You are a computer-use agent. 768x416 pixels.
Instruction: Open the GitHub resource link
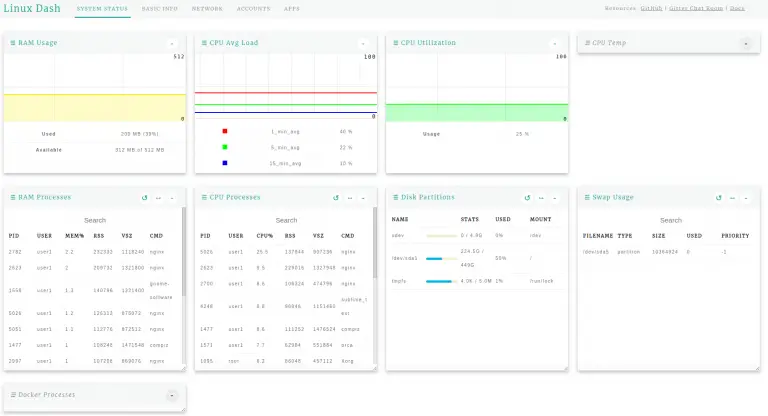coord(652,8)
